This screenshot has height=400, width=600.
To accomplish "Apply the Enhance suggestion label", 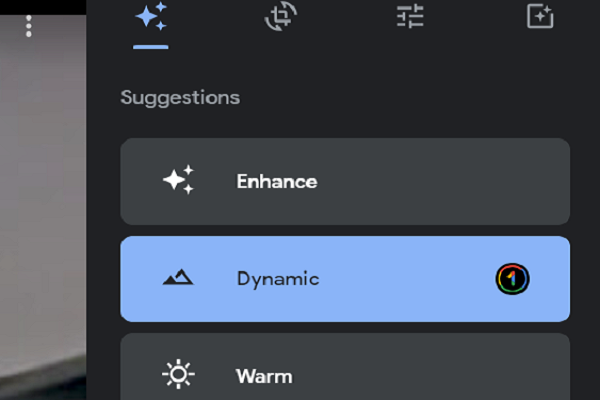I will [277, 181].
